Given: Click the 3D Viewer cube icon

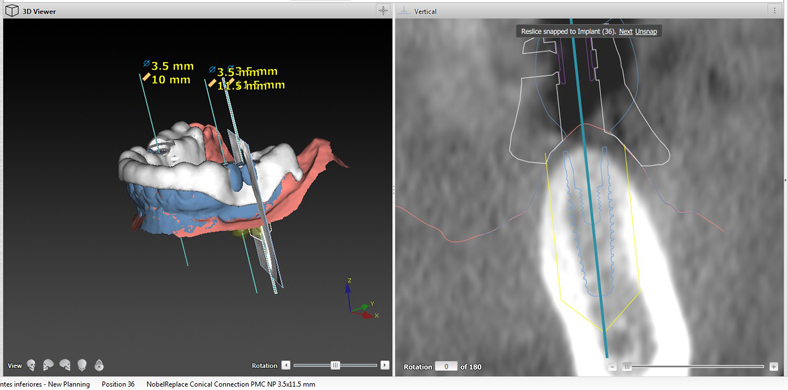Looking at the screenshot, I should [x=12, y=11].
